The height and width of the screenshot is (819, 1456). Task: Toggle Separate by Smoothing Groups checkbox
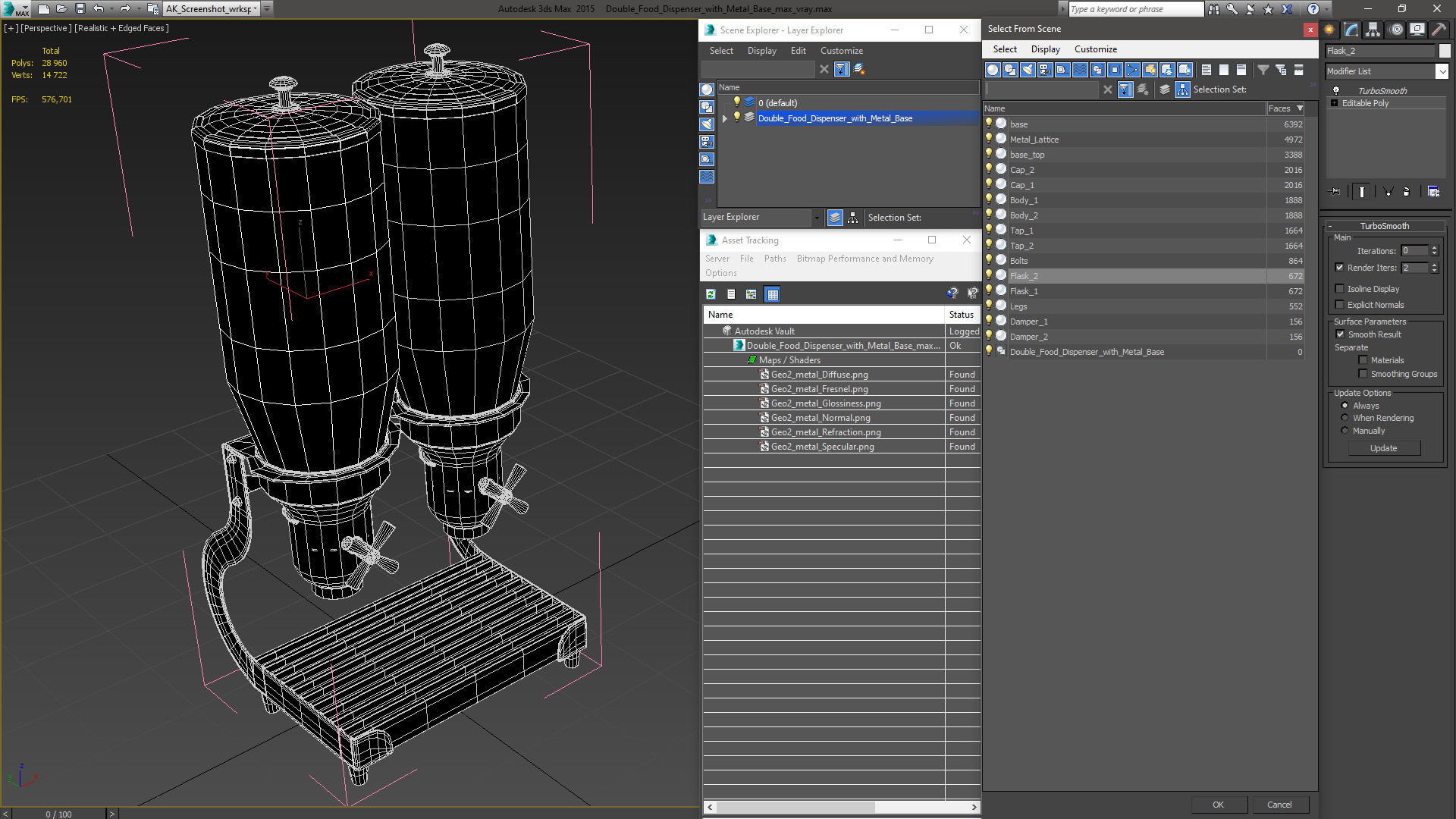(x=1363, y=374)
